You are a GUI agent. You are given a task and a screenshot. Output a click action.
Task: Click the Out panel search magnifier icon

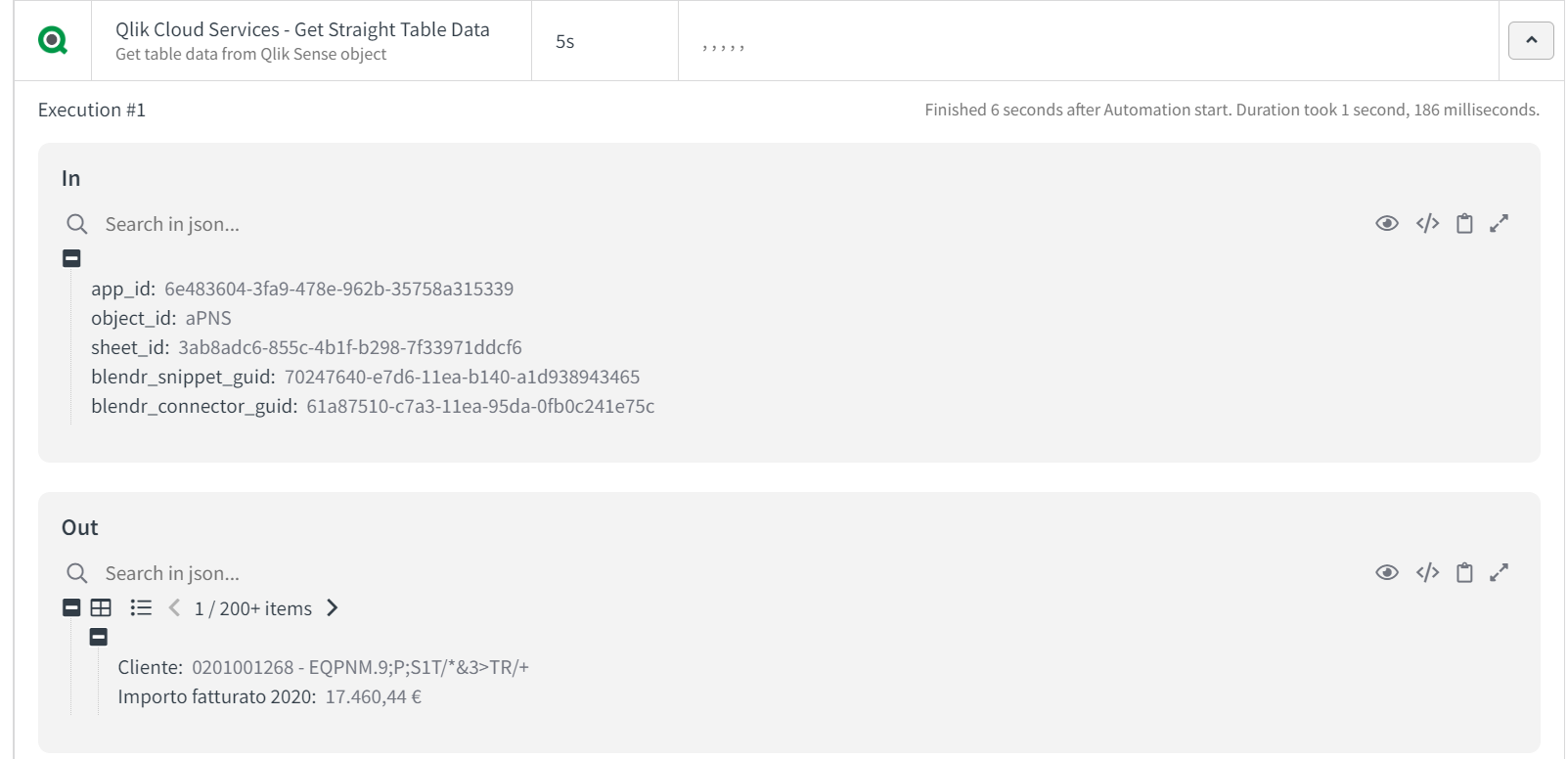coord(77,574)
